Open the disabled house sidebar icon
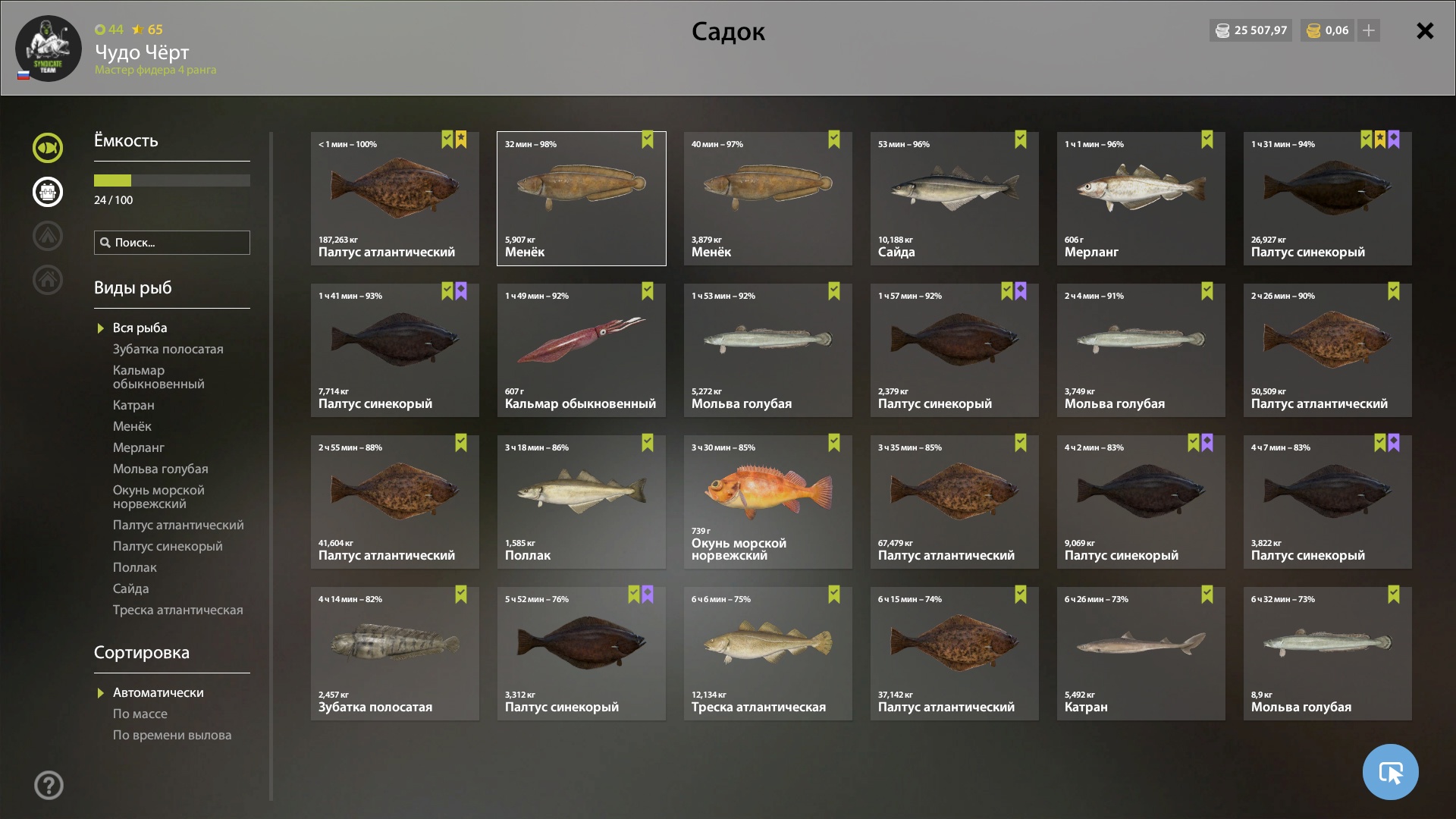 click(48, 280)
